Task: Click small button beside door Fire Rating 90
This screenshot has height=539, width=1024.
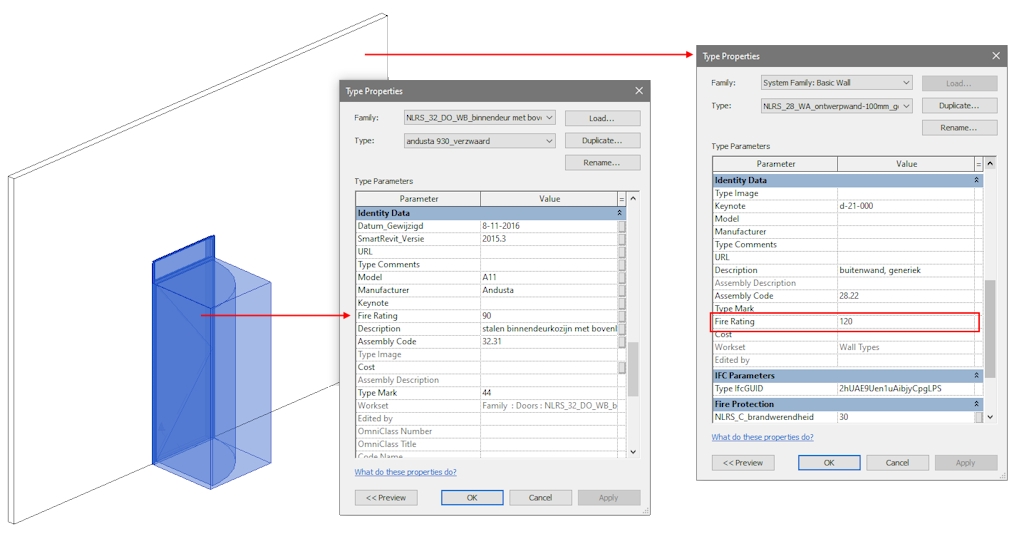Action: pyautogui.click(x=622, y=316)
